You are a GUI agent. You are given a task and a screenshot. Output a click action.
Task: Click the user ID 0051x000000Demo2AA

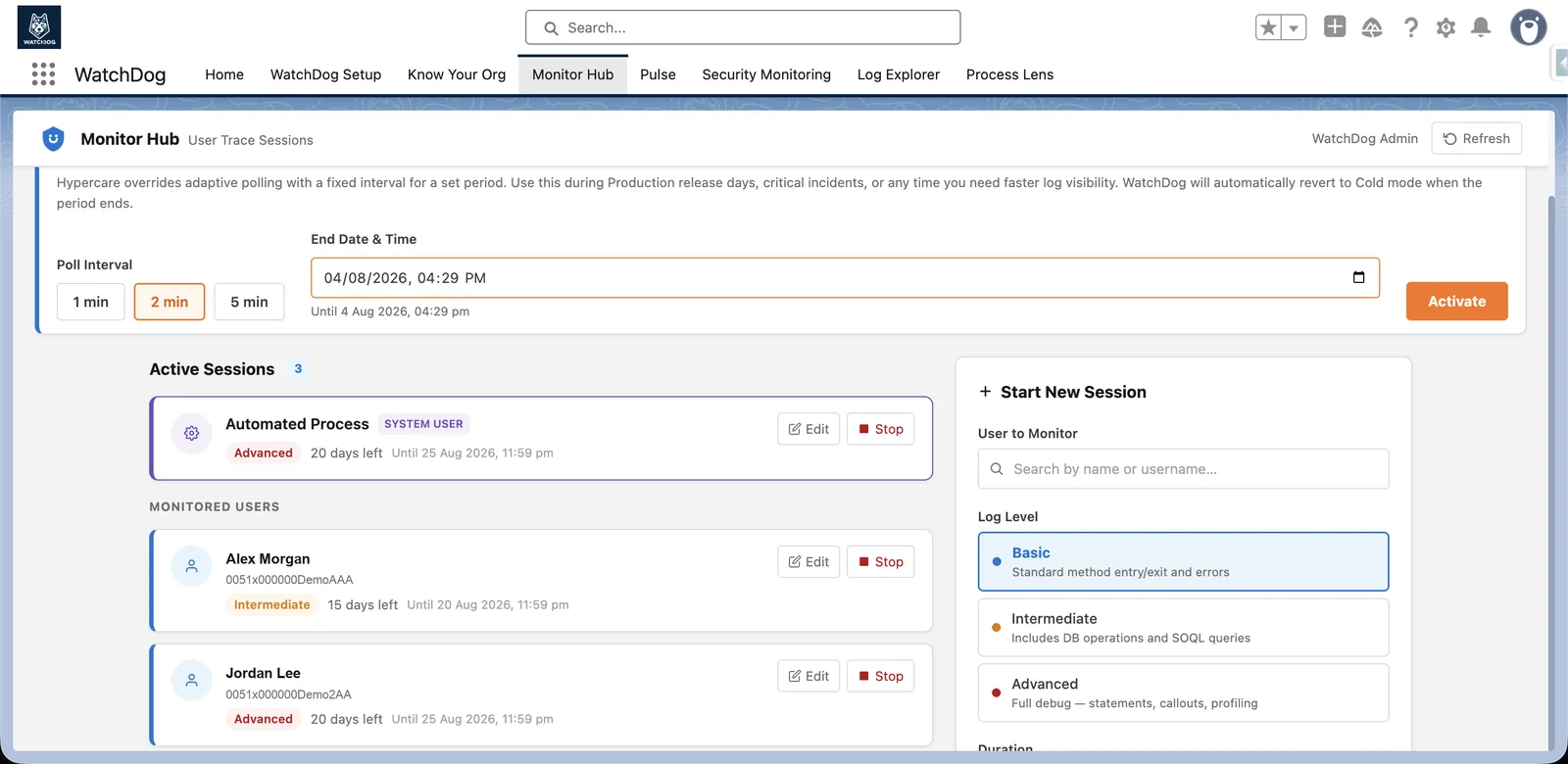tap(288, 694)
